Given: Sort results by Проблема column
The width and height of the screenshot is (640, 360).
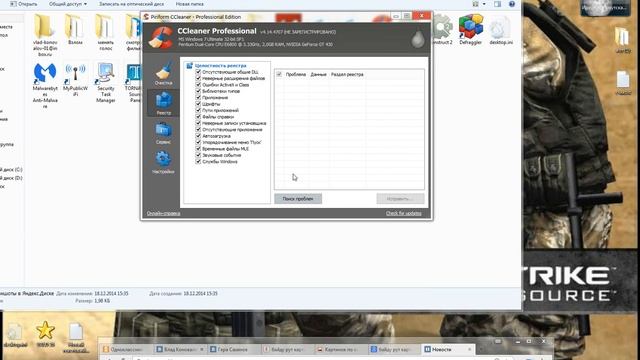Looking at the screenshot, I should pos(296,74).
